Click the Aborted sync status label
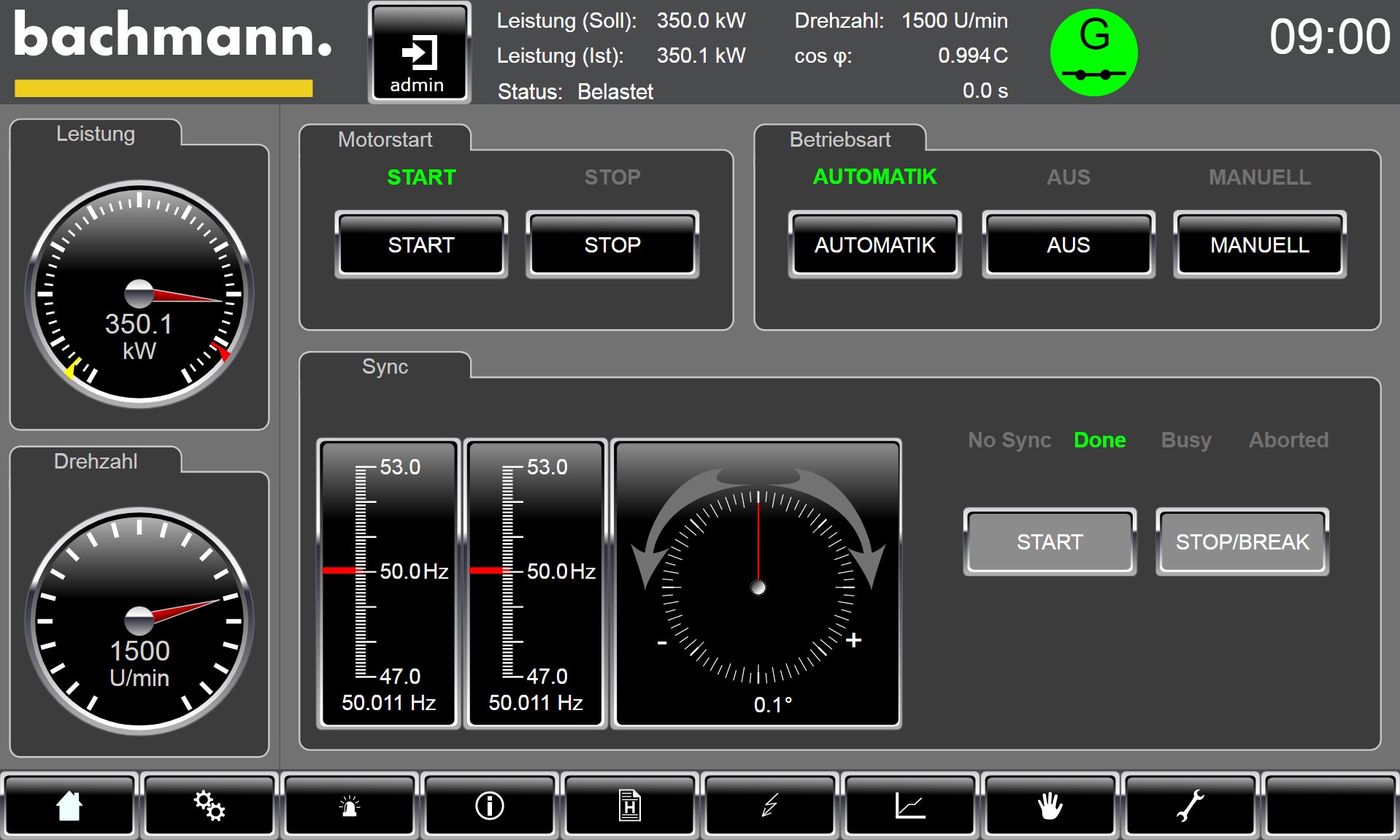The height and width of the screenshot is (840, 1400). [1288, 440]
